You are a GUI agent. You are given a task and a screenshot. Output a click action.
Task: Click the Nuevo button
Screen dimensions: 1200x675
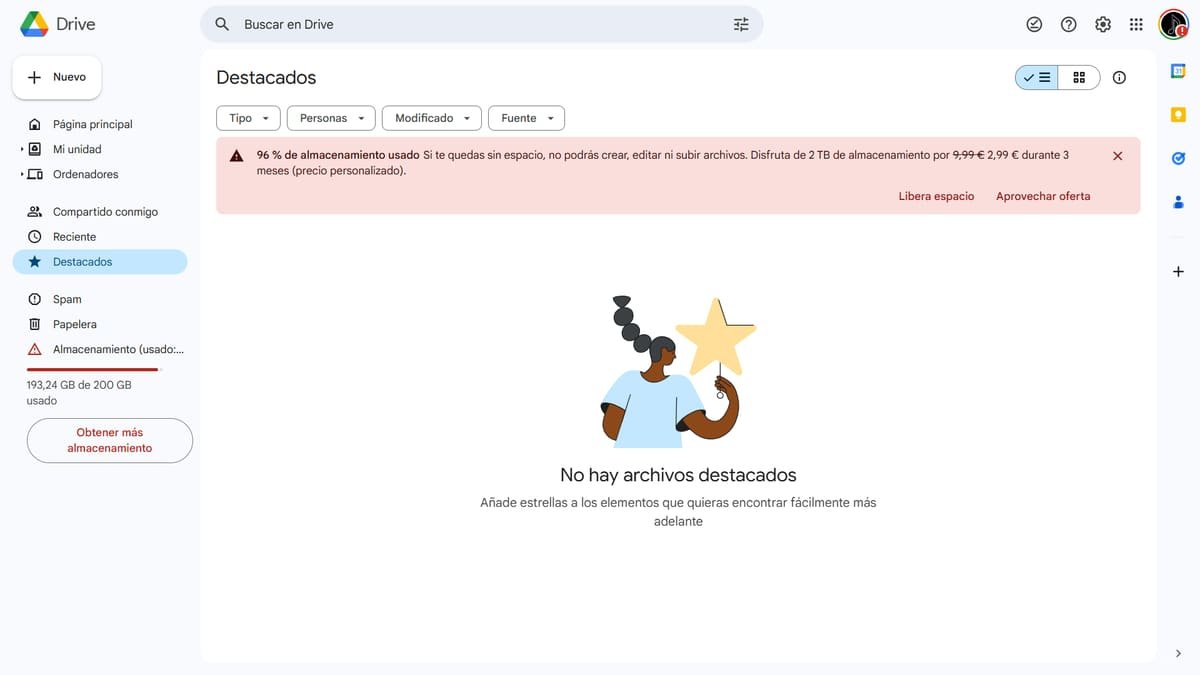57,77
